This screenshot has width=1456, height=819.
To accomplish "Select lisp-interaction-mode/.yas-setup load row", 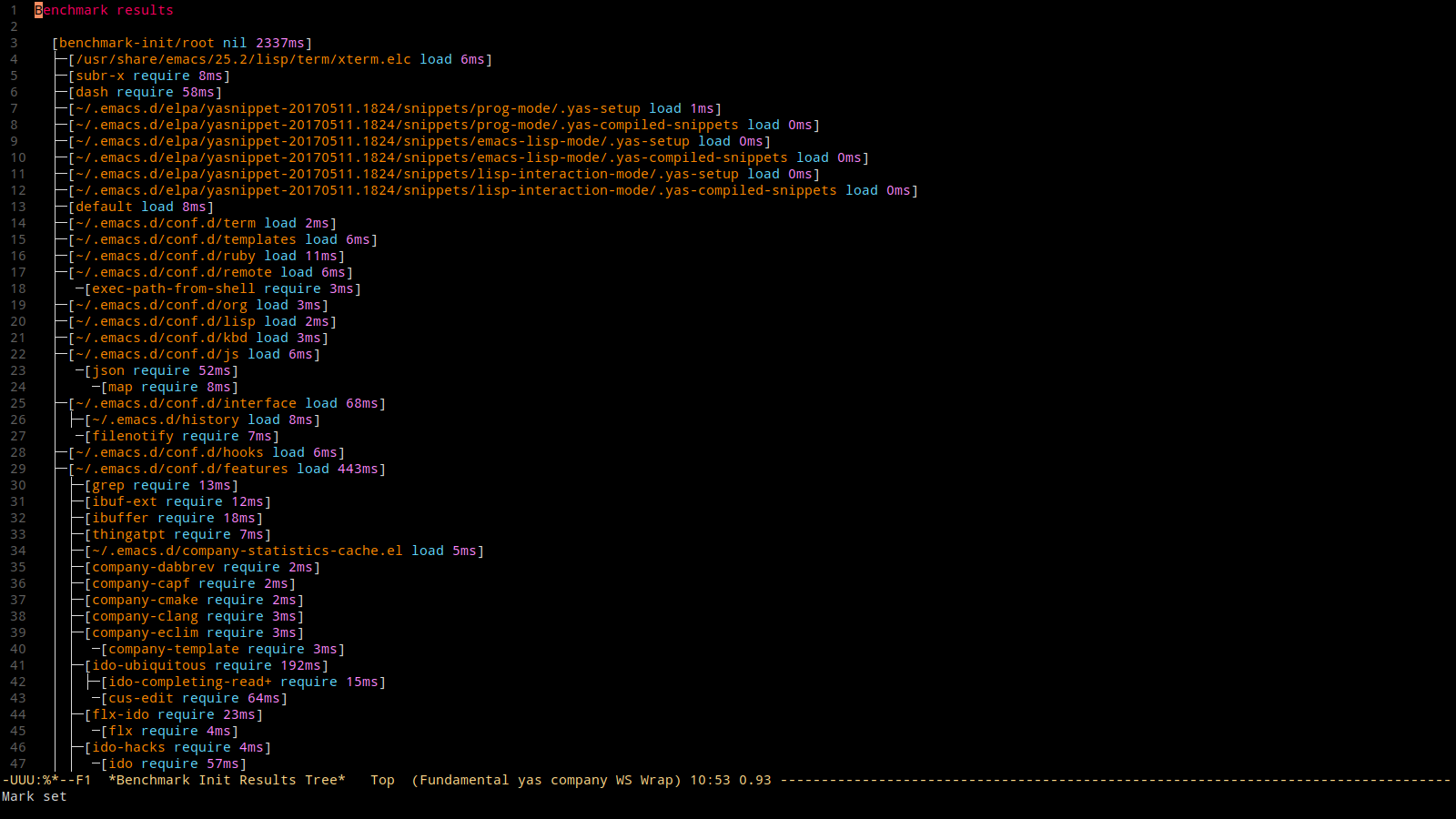I will pos(444,174).
